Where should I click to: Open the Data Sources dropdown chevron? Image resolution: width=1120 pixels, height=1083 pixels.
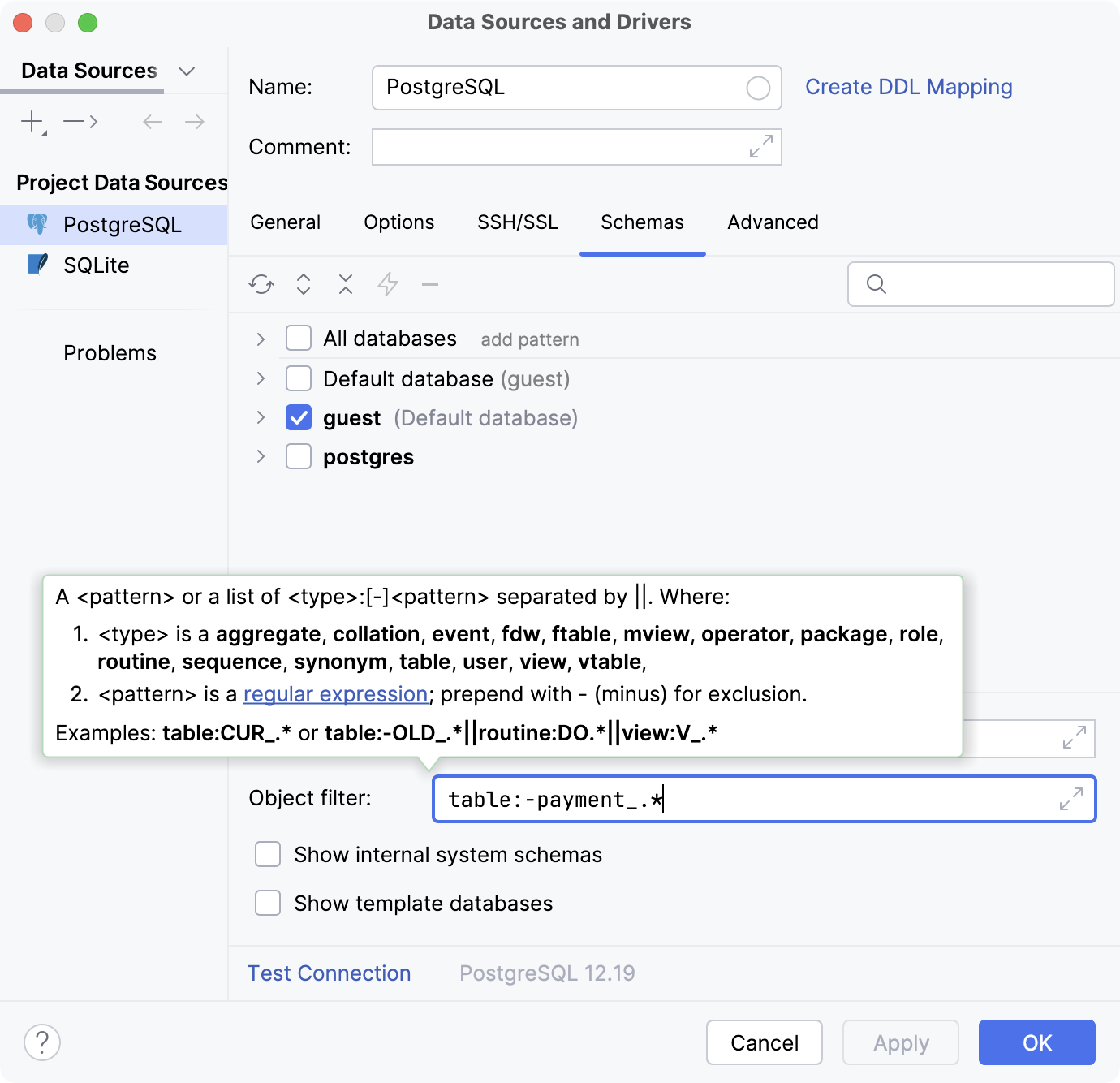click(187, 71)
